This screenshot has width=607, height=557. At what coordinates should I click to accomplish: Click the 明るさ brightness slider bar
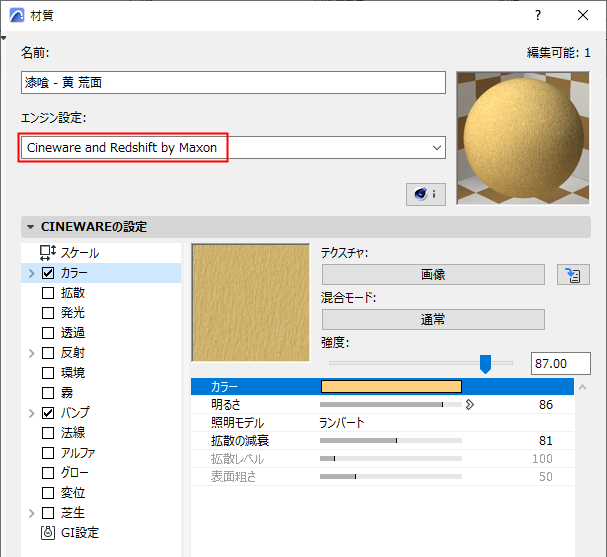(x=391, y=404)
